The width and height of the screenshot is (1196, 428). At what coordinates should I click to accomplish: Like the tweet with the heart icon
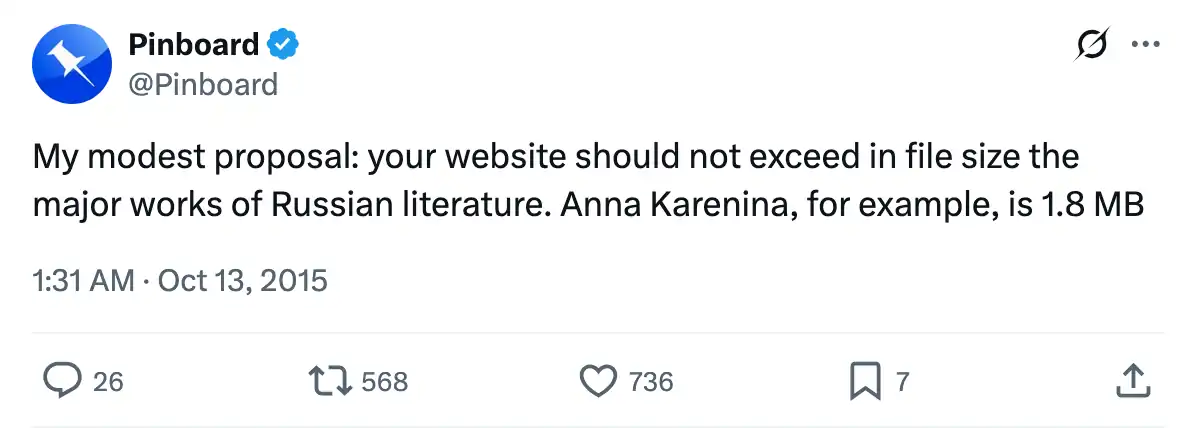pyautogui.click(x=598, y=380)
